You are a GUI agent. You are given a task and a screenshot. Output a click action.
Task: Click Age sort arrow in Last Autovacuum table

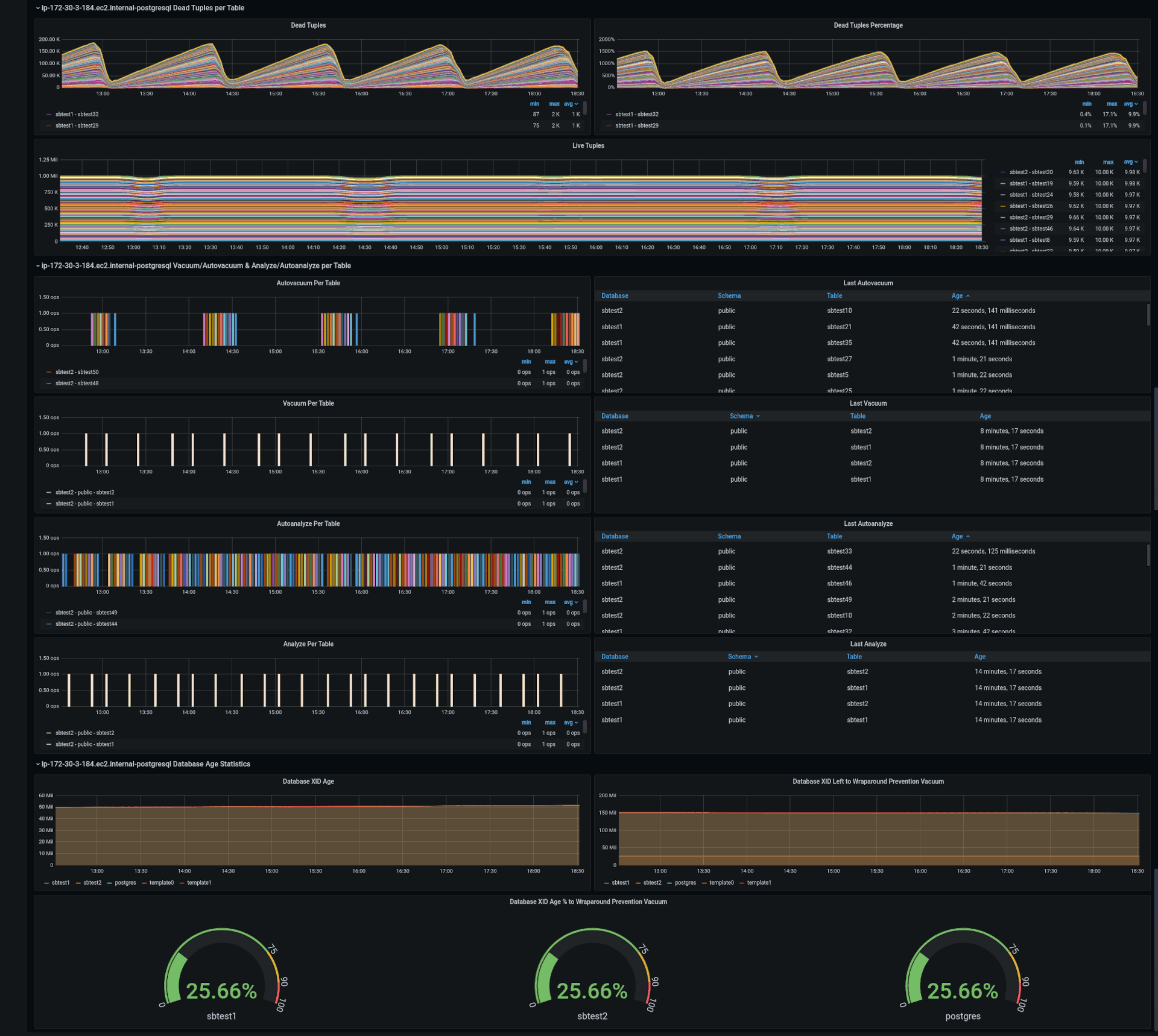968,296
